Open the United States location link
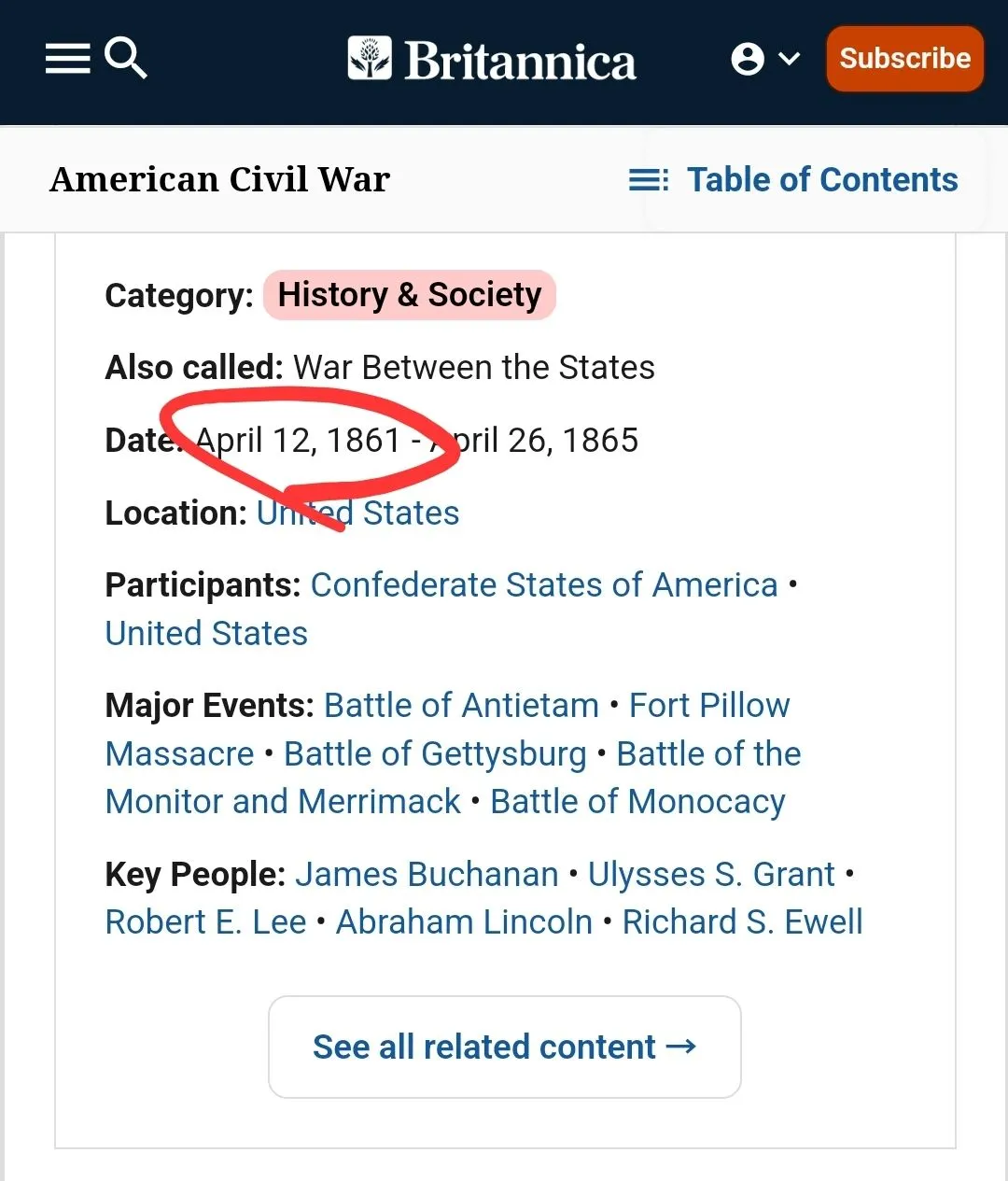 point(357,513)
